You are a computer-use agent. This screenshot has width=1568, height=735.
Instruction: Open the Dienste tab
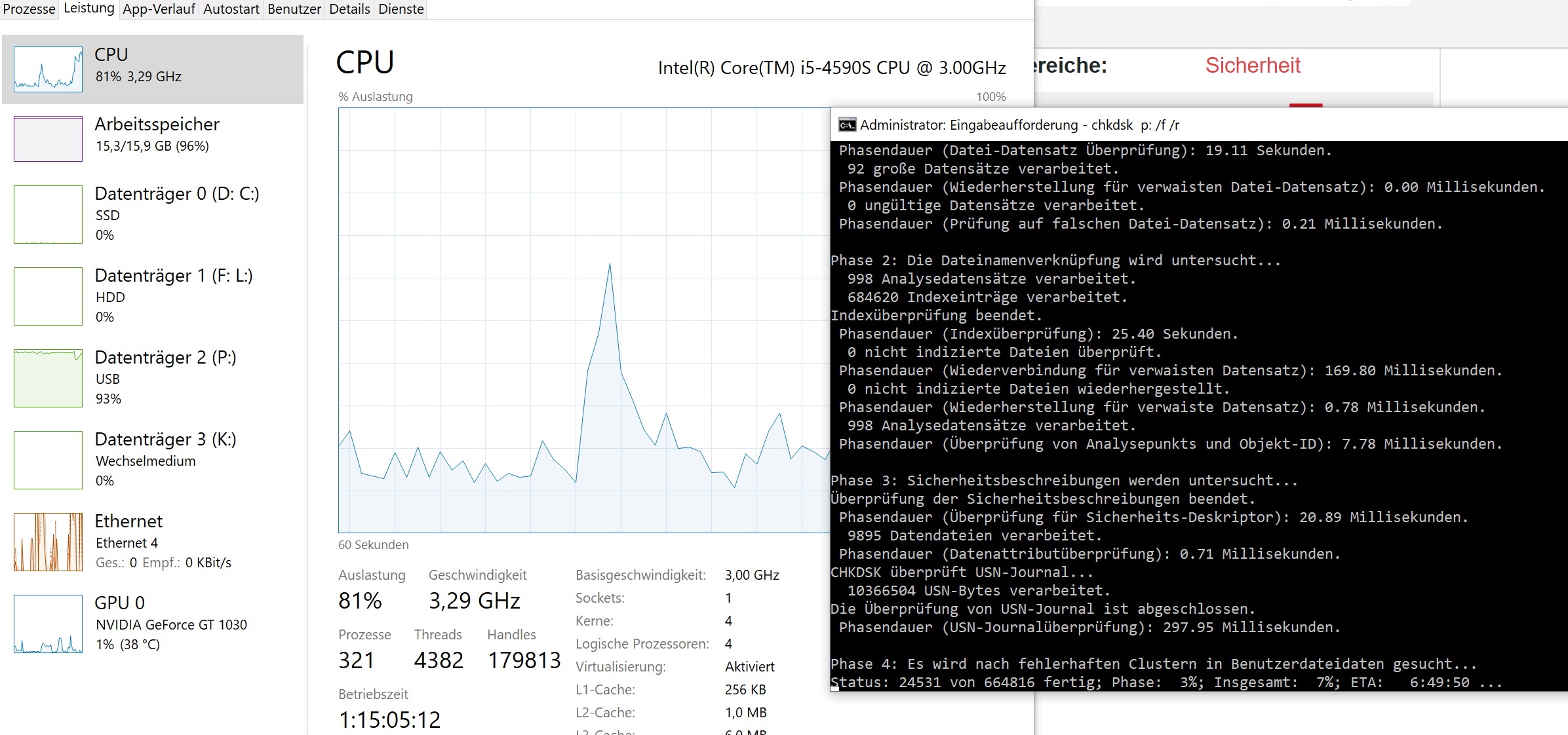(x=401, y=9)
